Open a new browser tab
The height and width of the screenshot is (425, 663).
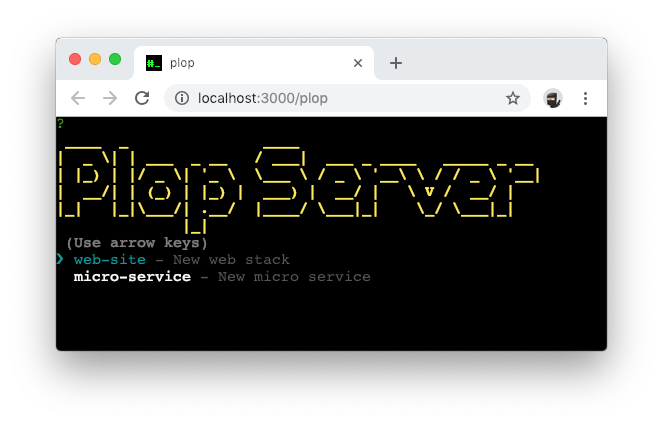click(x=396, y=63)
